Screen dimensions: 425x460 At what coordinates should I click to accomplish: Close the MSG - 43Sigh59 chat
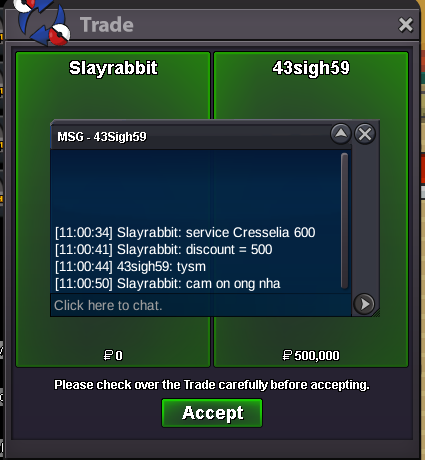365,134
